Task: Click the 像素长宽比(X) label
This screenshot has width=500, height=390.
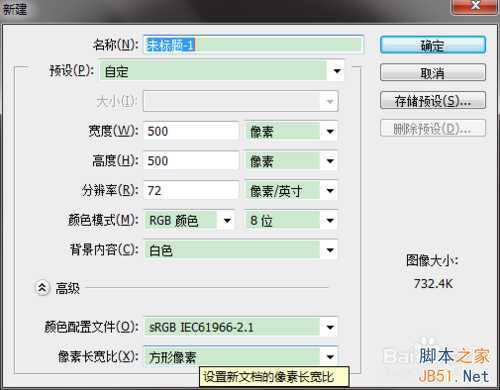Action: pos(98,356)
